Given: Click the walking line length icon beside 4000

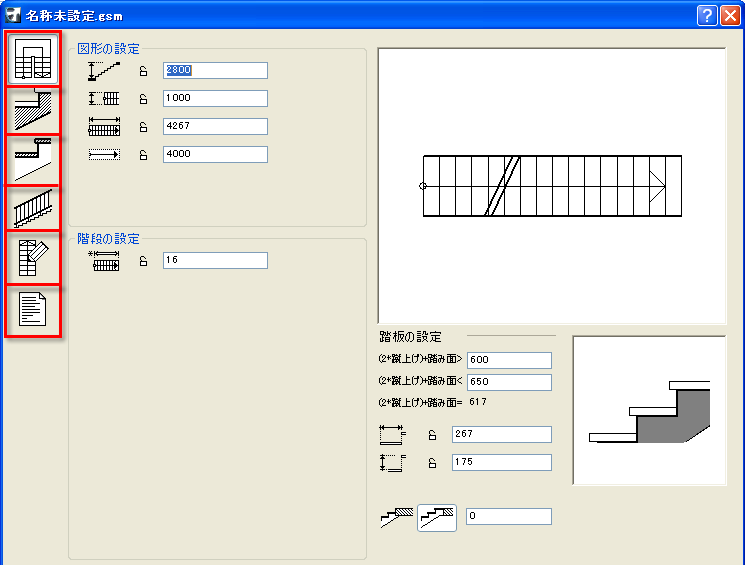Looking at the screenshot, I should (x=104, y=154).
